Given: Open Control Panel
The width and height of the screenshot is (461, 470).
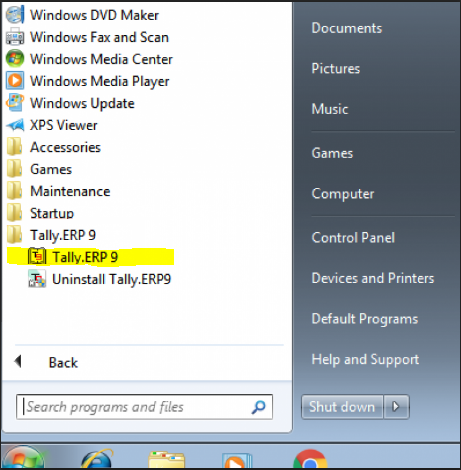Looking at the screenshot, I should click(x=353, y=238).
